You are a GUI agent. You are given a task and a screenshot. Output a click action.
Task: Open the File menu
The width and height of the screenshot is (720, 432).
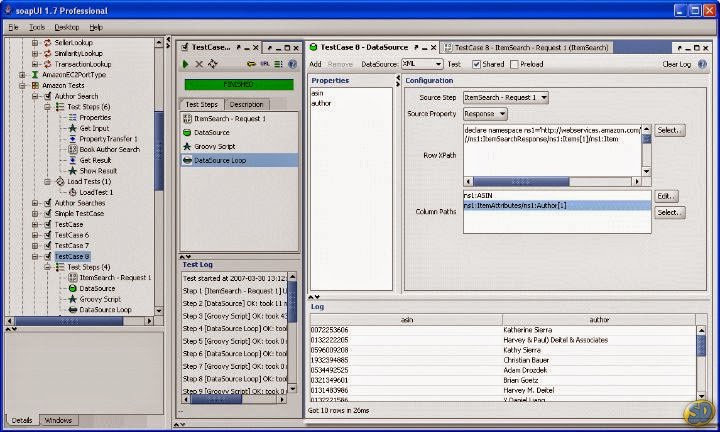(x=13, y=28)
